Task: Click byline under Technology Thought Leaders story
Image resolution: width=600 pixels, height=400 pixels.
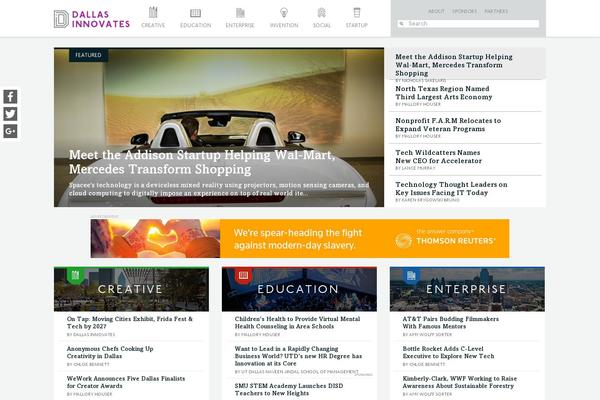Action: 427,200
